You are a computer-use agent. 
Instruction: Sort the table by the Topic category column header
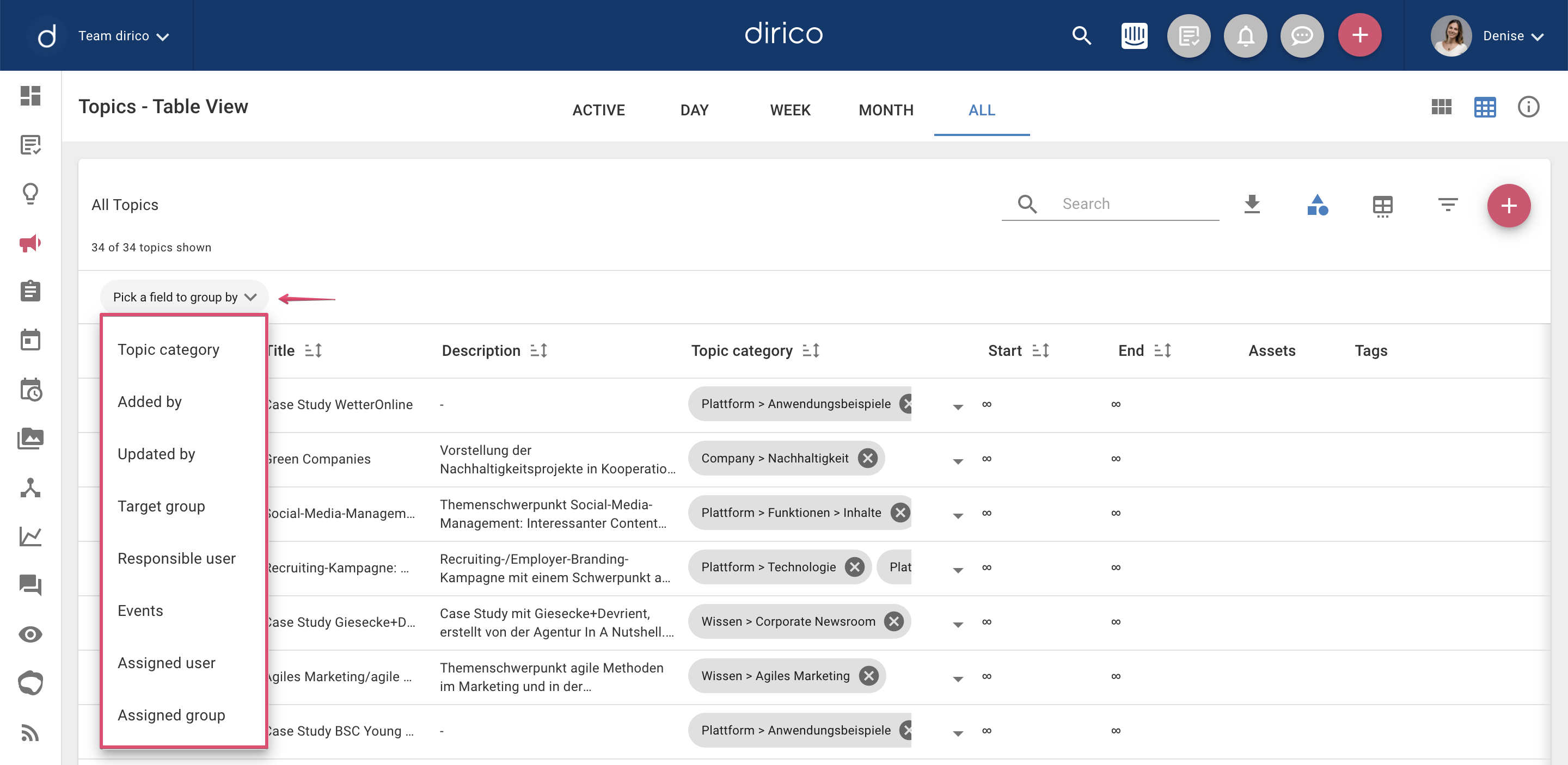pyautogui.click(x=811, y=351)
